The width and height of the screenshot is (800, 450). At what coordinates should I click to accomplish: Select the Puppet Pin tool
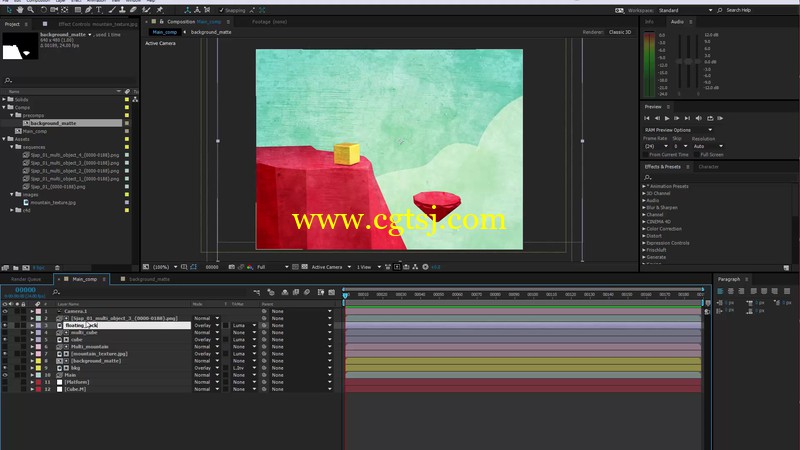(x=159, y=10)
